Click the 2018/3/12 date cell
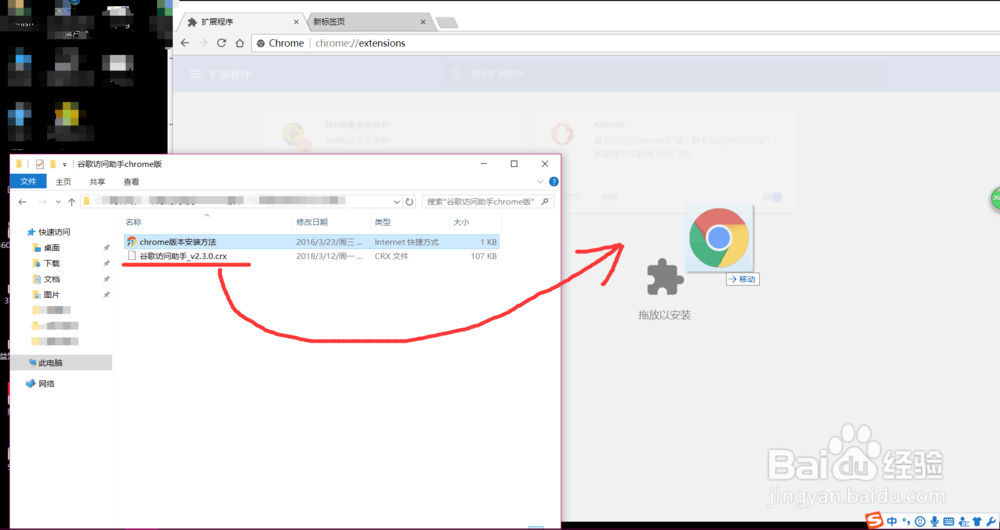Viewport: 1000px width, 530px height. point(329,256)
